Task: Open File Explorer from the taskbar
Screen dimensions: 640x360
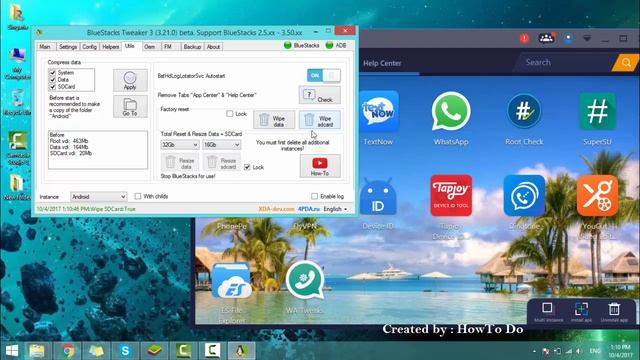Action: [37, 351]
